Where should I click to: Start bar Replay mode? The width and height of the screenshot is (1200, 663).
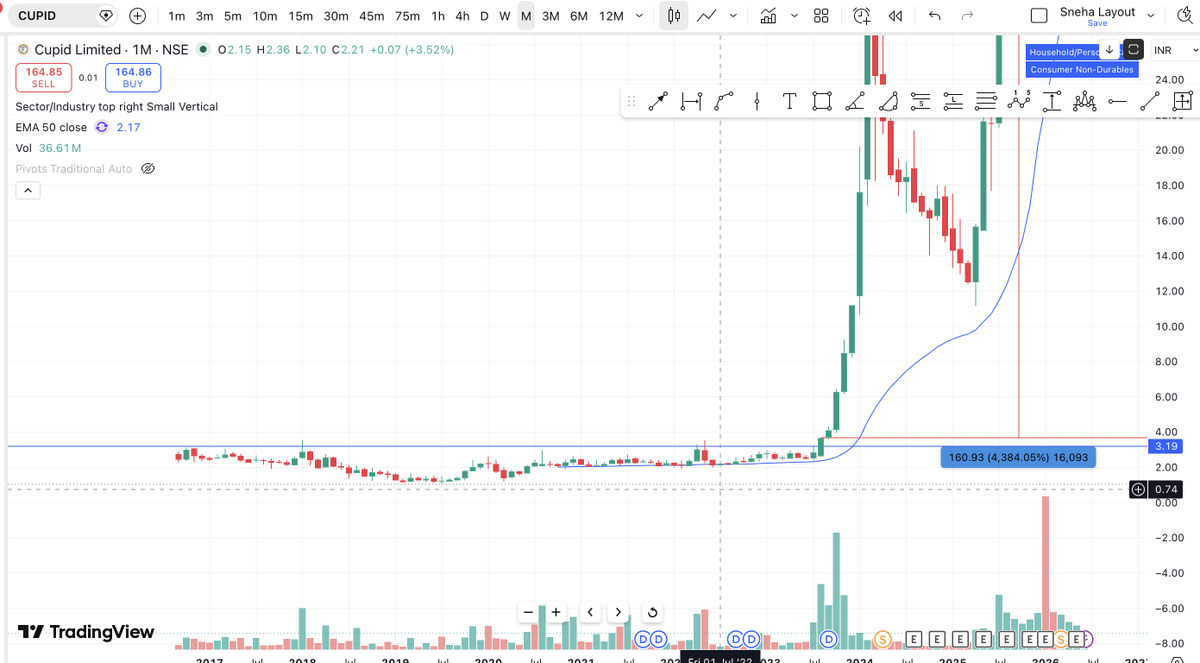tap(896, 16)
